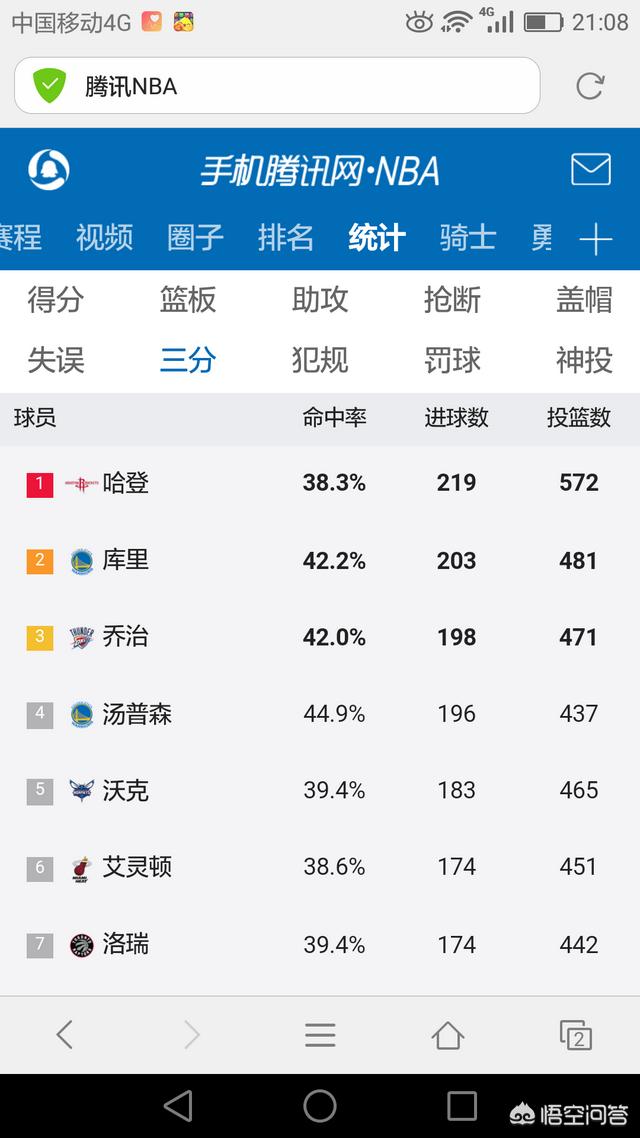Go back with the browser back arrow
Viewport: 640px width, 1138px height.
(x=65, y=1034)
